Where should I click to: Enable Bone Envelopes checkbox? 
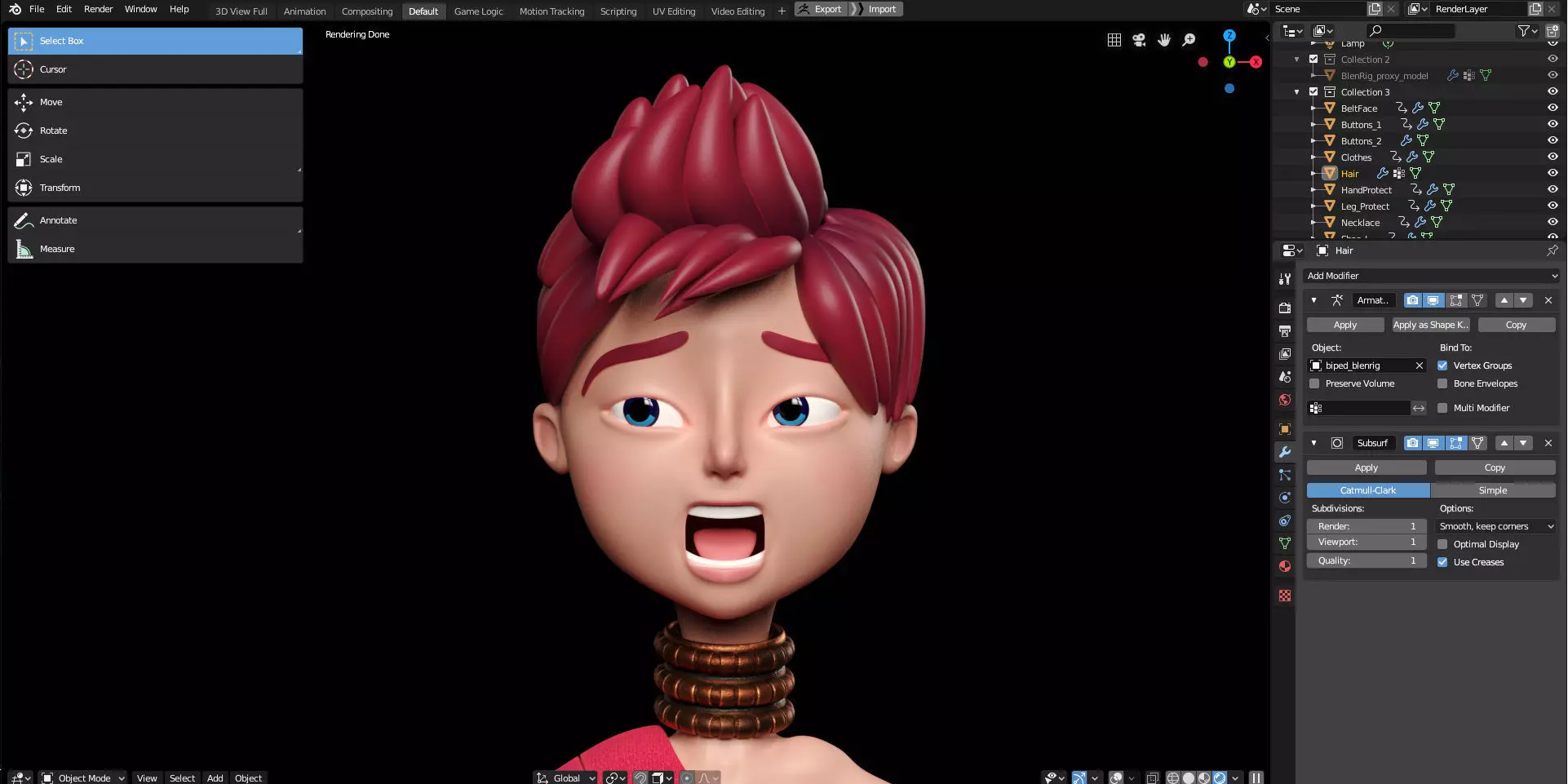[1442, 383]
